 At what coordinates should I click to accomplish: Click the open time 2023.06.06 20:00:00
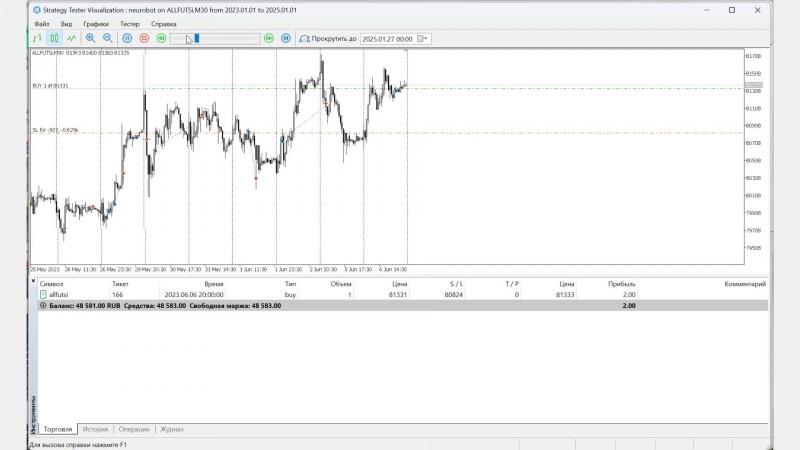click(194, 294)
